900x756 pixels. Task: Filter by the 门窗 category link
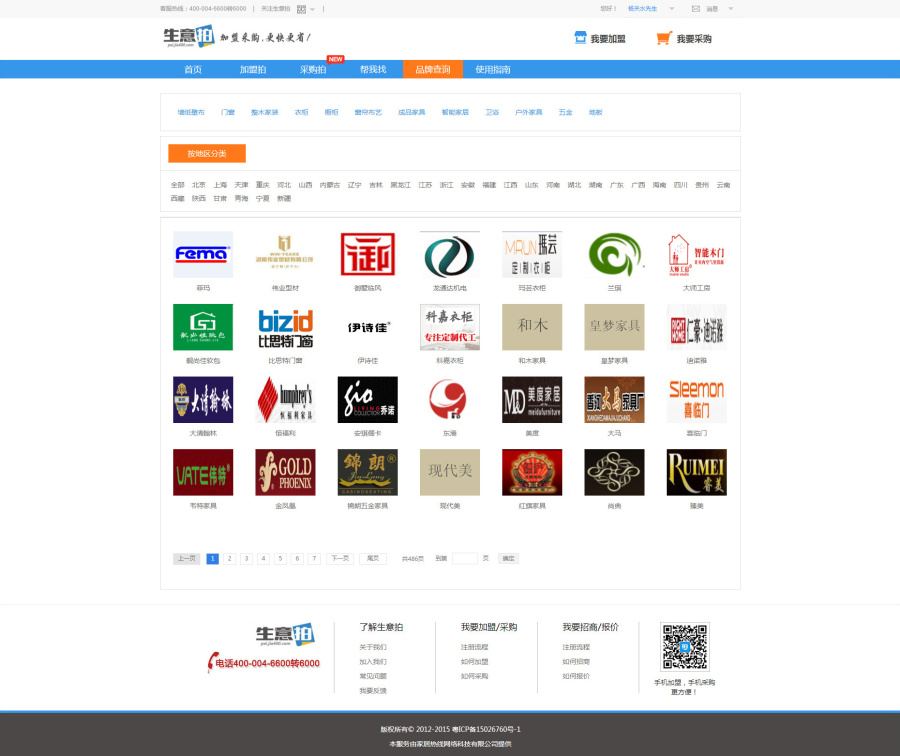tap(228, 113)
